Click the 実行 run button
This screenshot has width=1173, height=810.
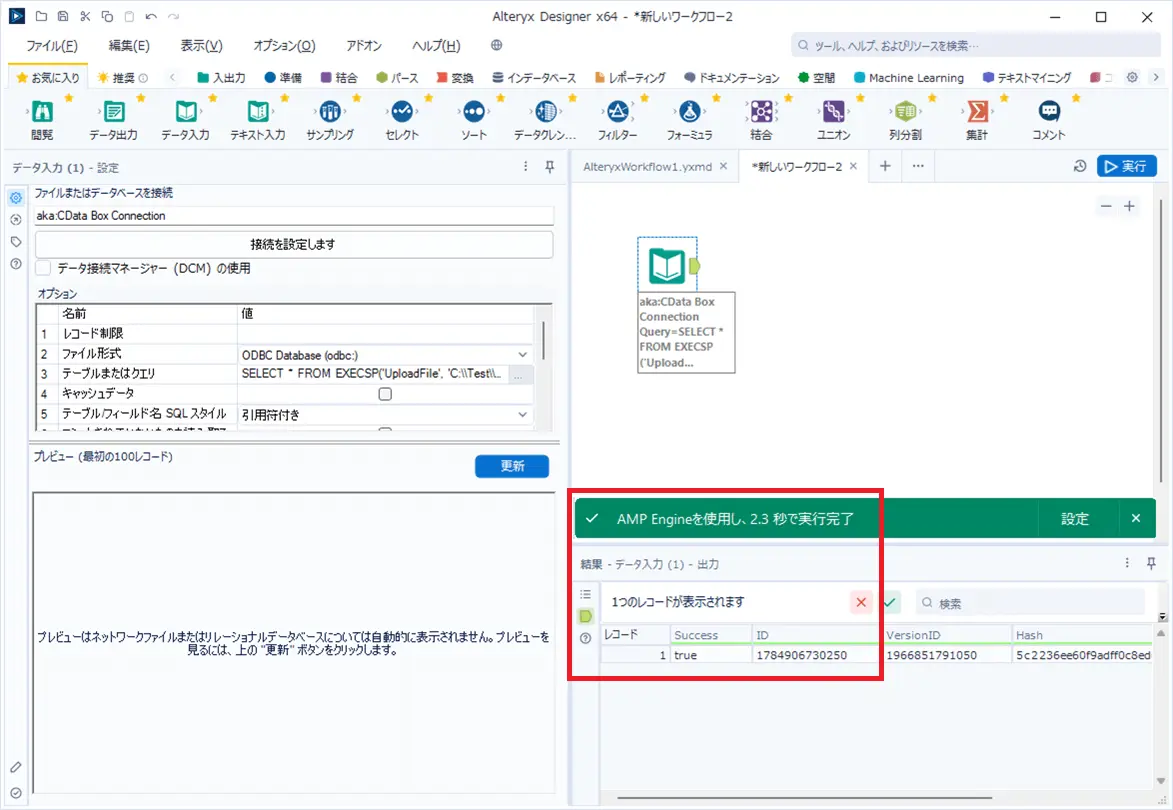tap(1127, 166)
